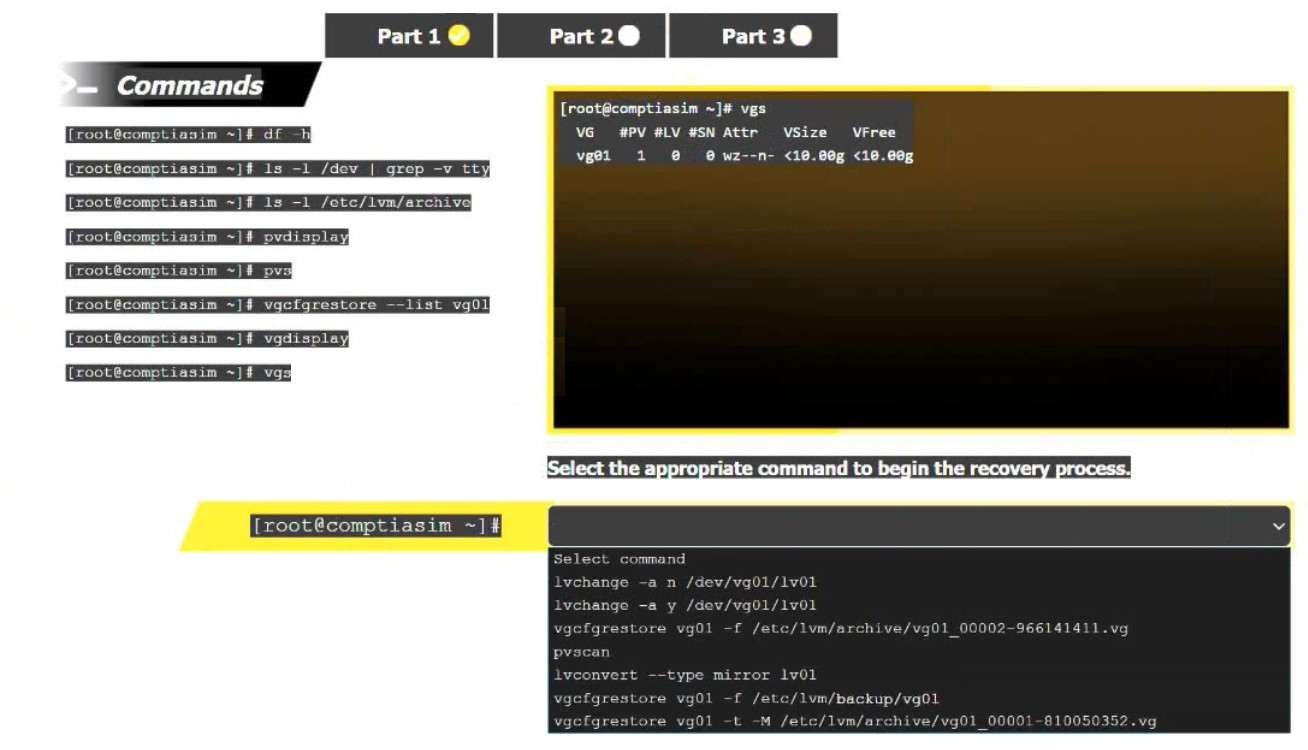This screenshot has width=1308, height=750.
Task: Choose vgcfgrestore from /etc/lvm/backup/vg01 option
Action: 746,698
